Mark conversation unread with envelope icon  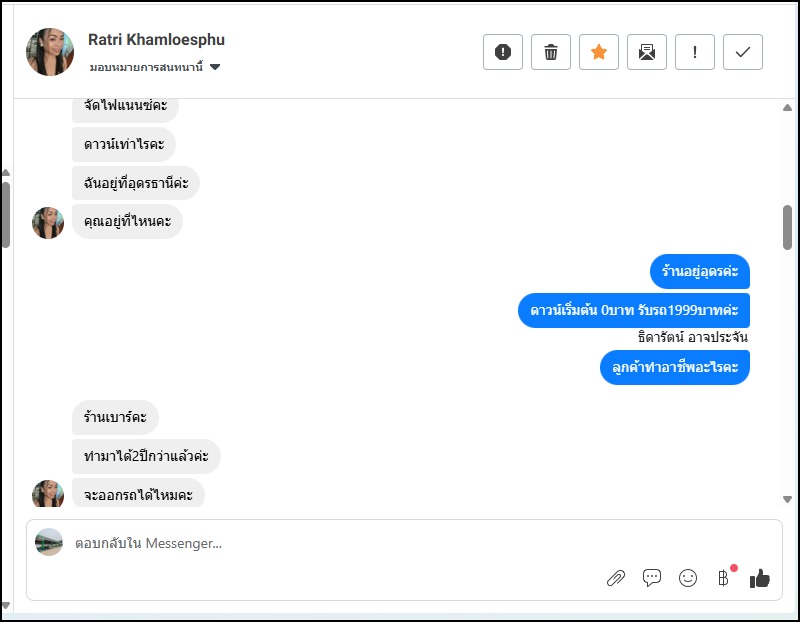647,52
